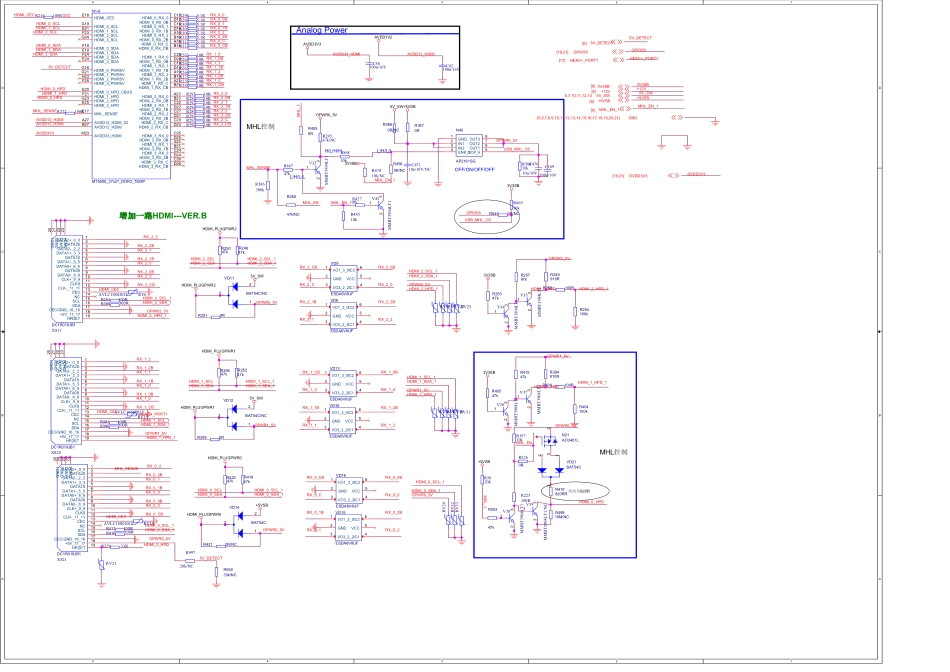
Task: Select the AO3401L MOSFET symbol
Action: tap(549, 440)
